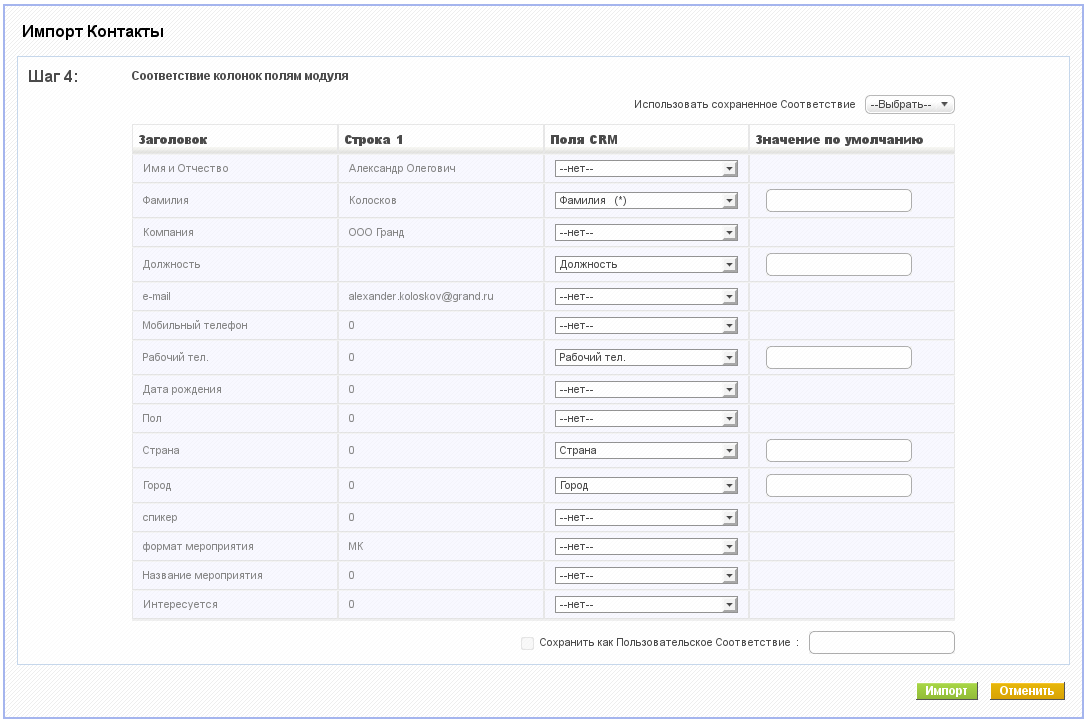Focus default value field for 'Фамилия'
This screenshot has width=1088, height=723.
click(839, 201)
